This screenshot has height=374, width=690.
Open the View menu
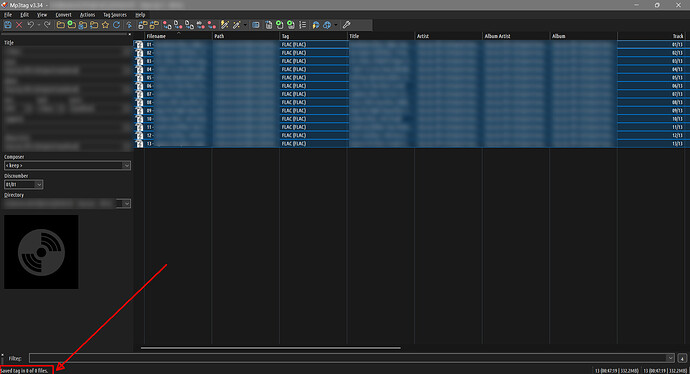pos(41,15)
